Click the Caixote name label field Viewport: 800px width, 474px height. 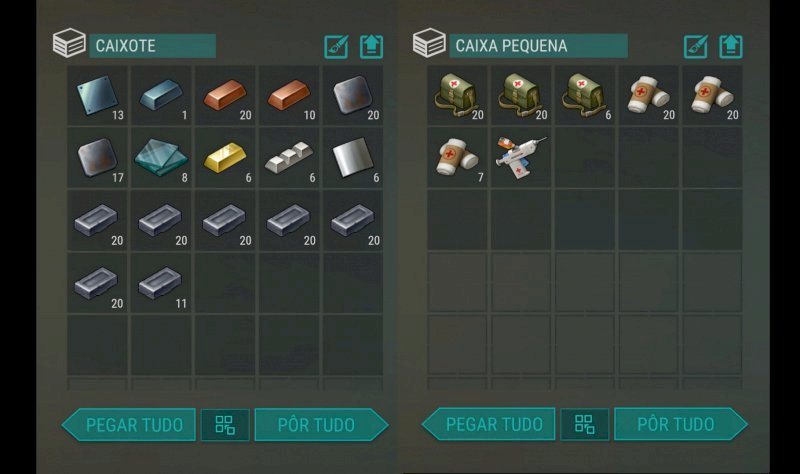[153, 46]
